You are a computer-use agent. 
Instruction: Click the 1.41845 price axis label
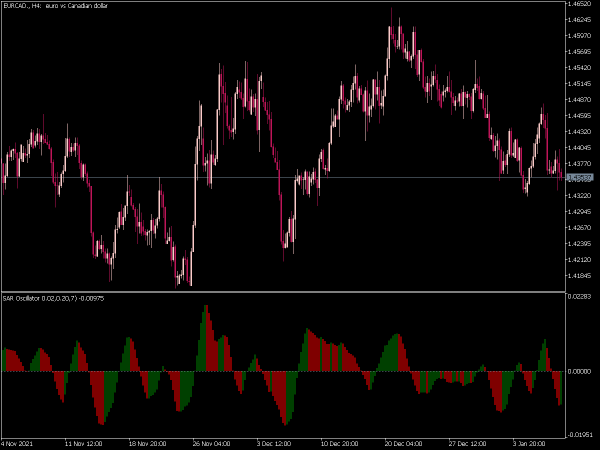[x=580, y=276]
